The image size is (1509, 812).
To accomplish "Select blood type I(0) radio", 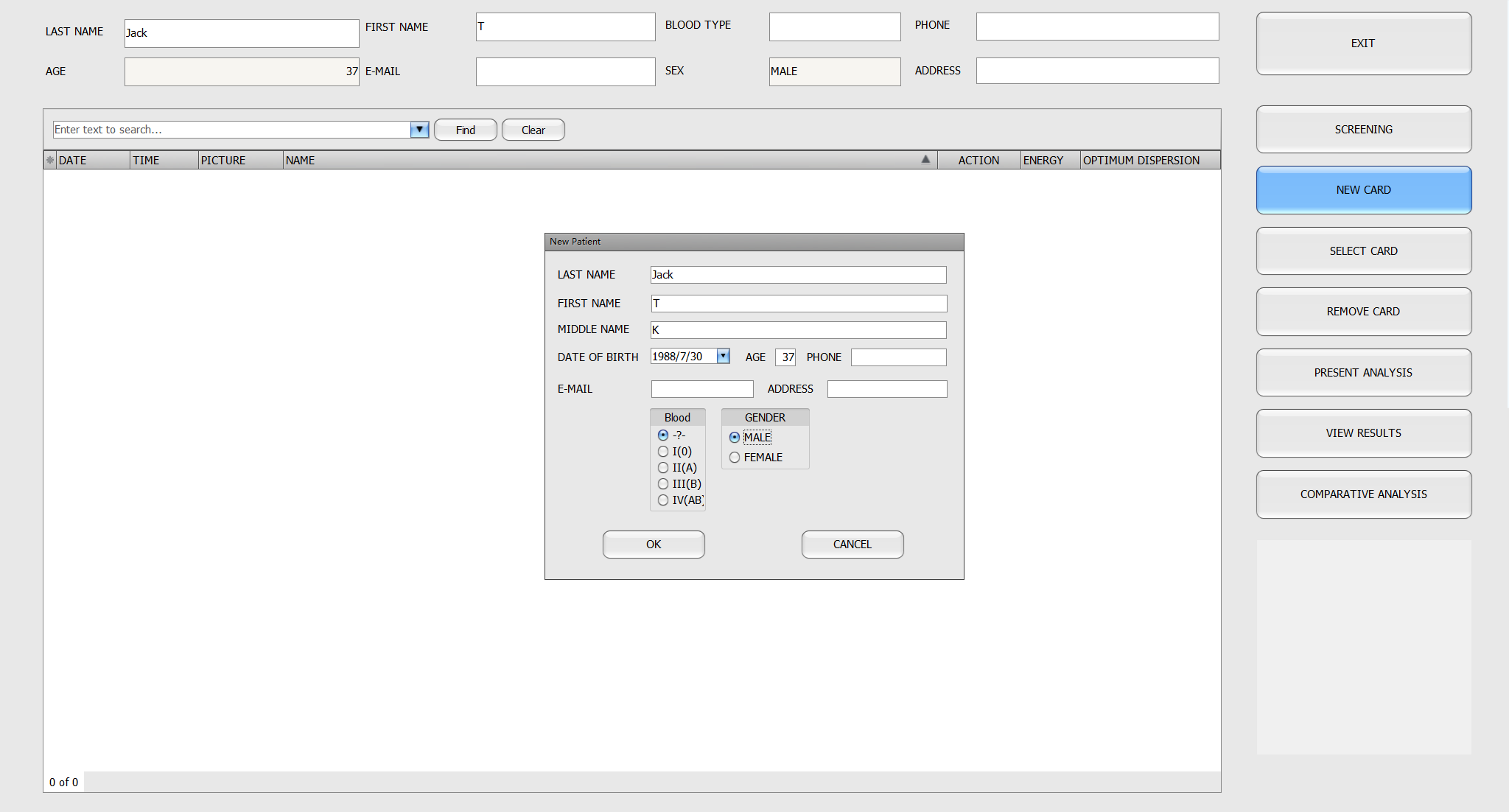I will point(663,452).
